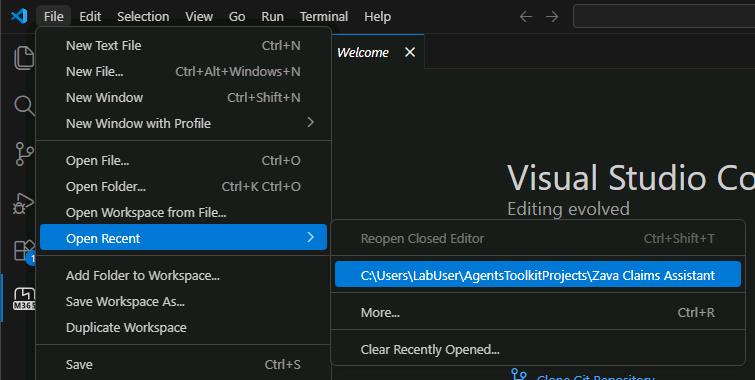Open the Terminal menu
This screenshot has width=755, height=380.
coord(324,16)
